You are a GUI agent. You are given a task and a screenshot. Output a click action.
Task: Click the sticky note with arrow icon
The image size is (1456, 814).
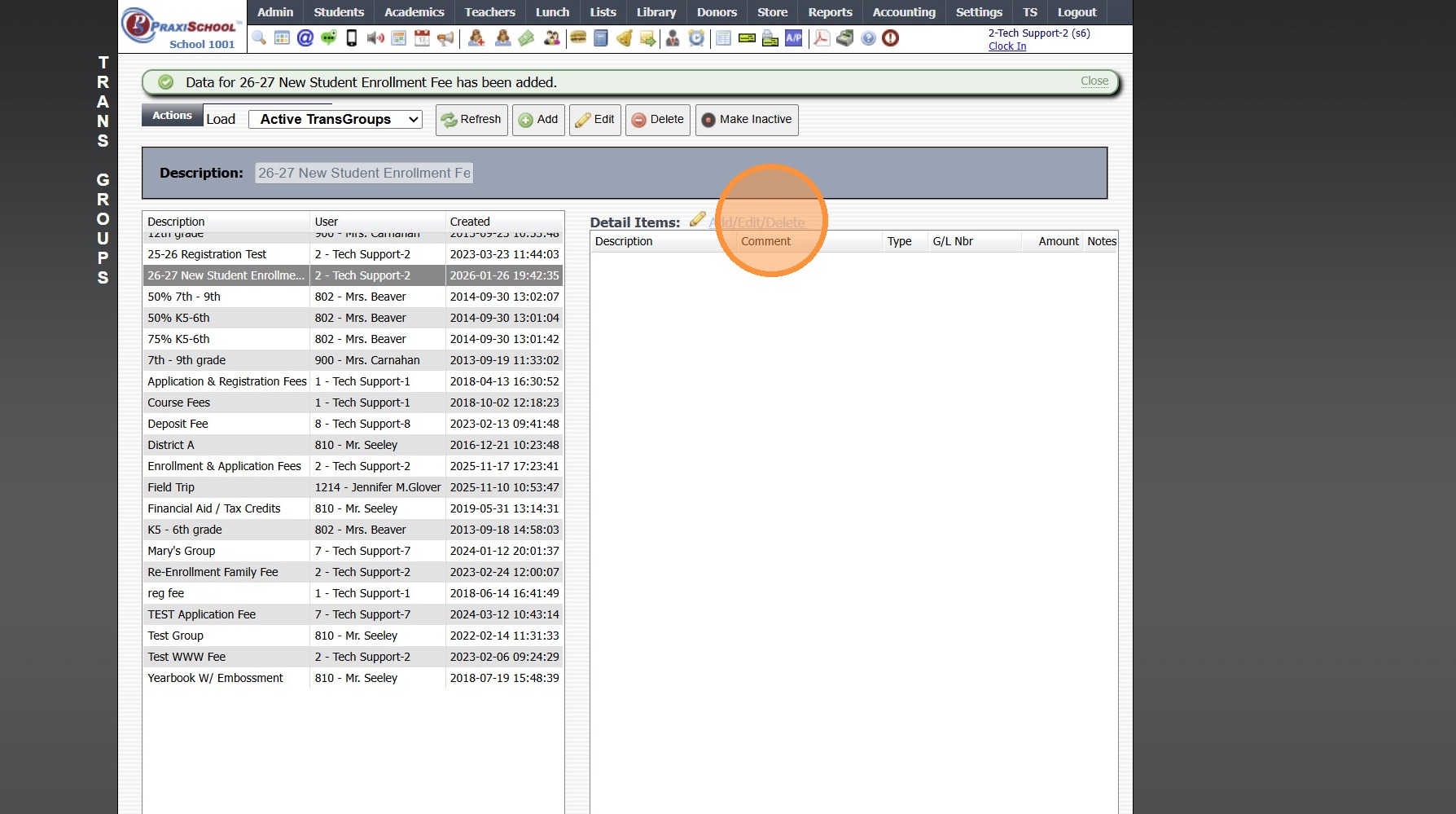(x=648, y=38)
